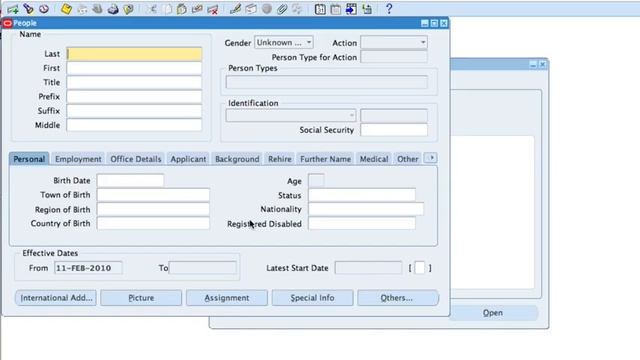This screenshot has width=640, height=360.
Task: Open the Further Name tab
Action: [x=325, y=159]
